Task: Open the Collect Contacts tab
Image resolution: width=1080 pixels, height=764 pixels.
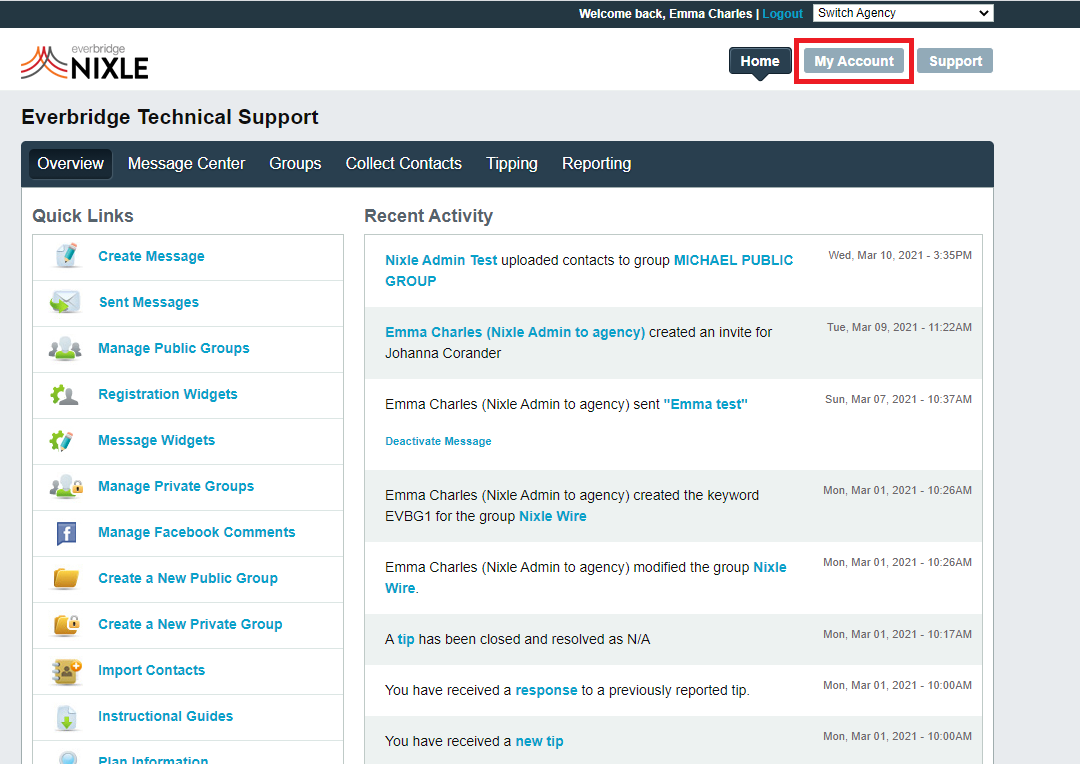Action: point(404,164)
